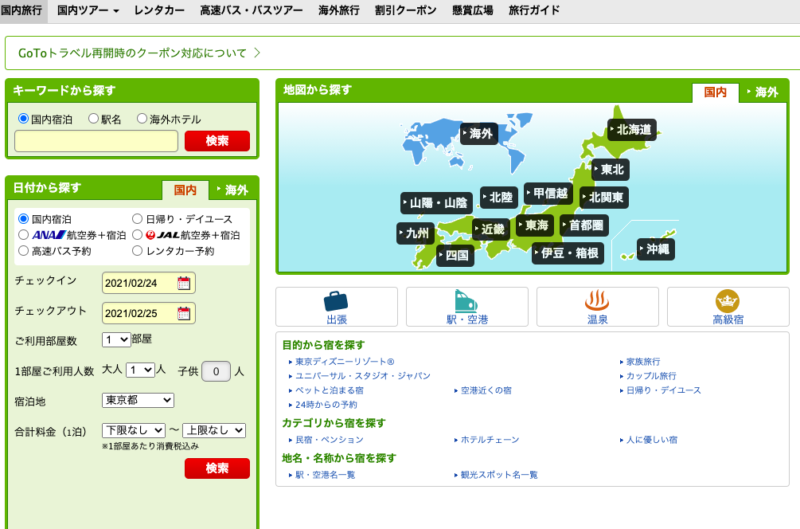Screen dimensions: 800x529
Task: Switch to 海外 tab in map panel
Action: pos(764,92)
